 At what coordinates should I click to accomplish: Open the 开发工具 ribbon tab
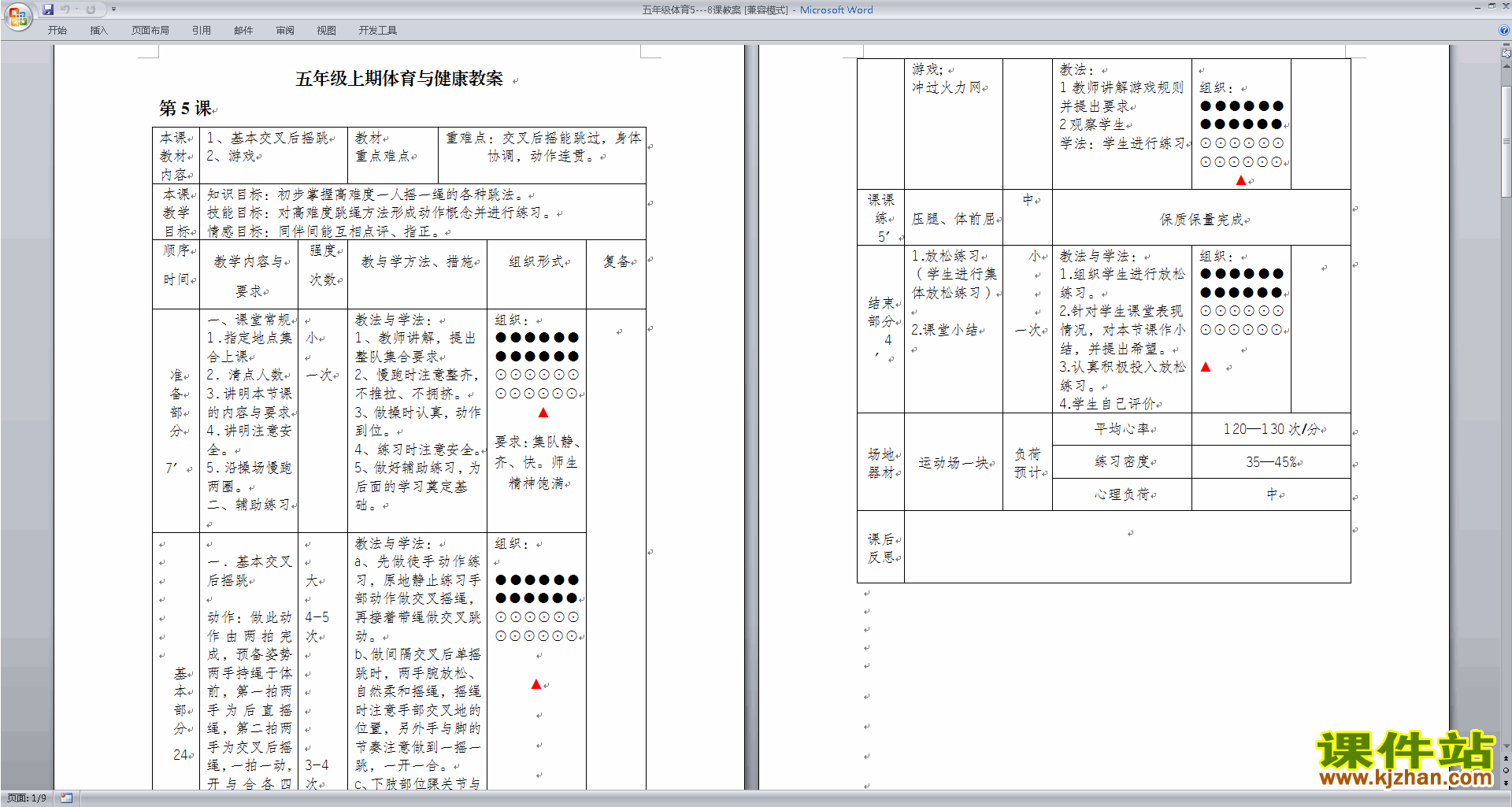[378, 31]
